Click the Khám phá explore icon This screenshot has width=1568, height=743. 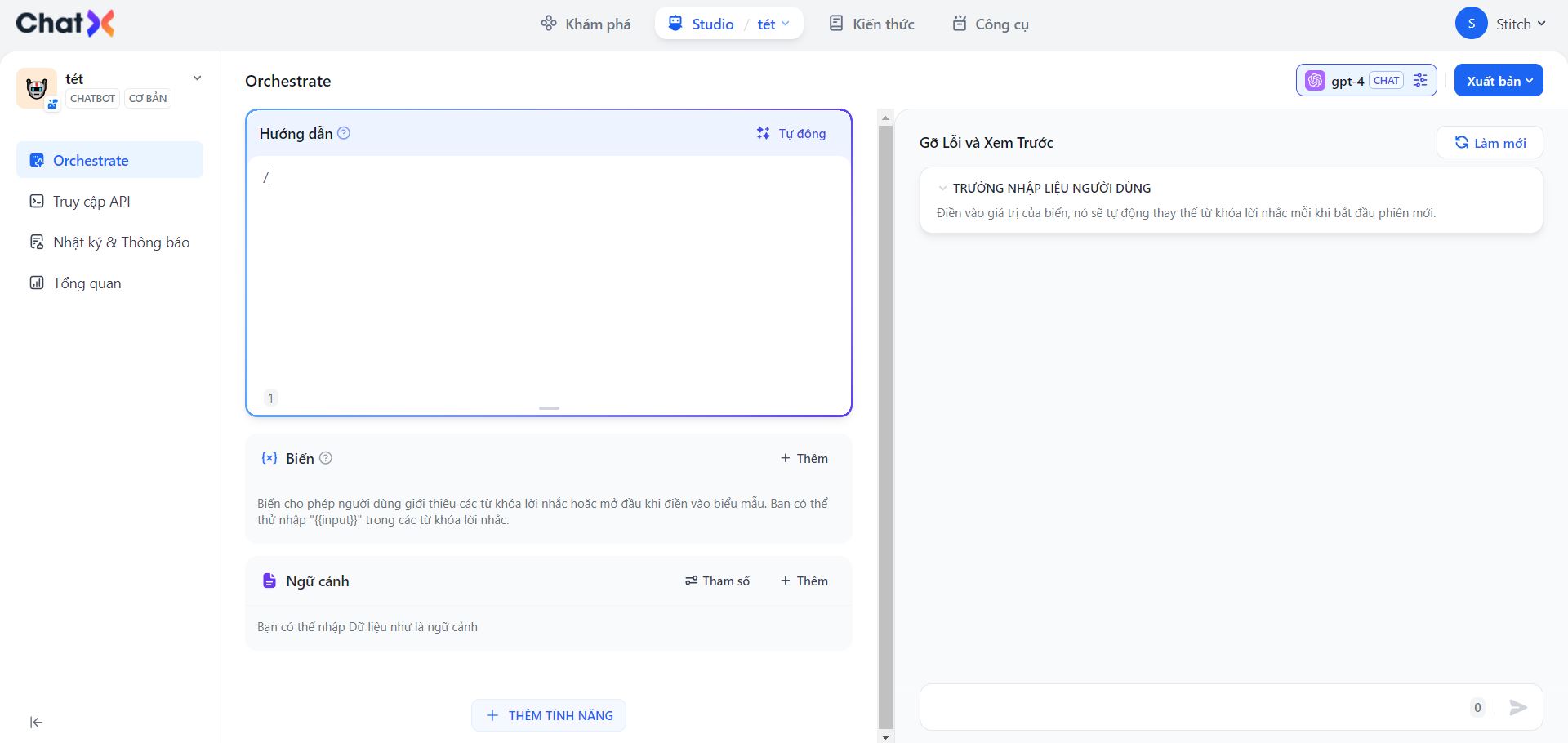548,23
